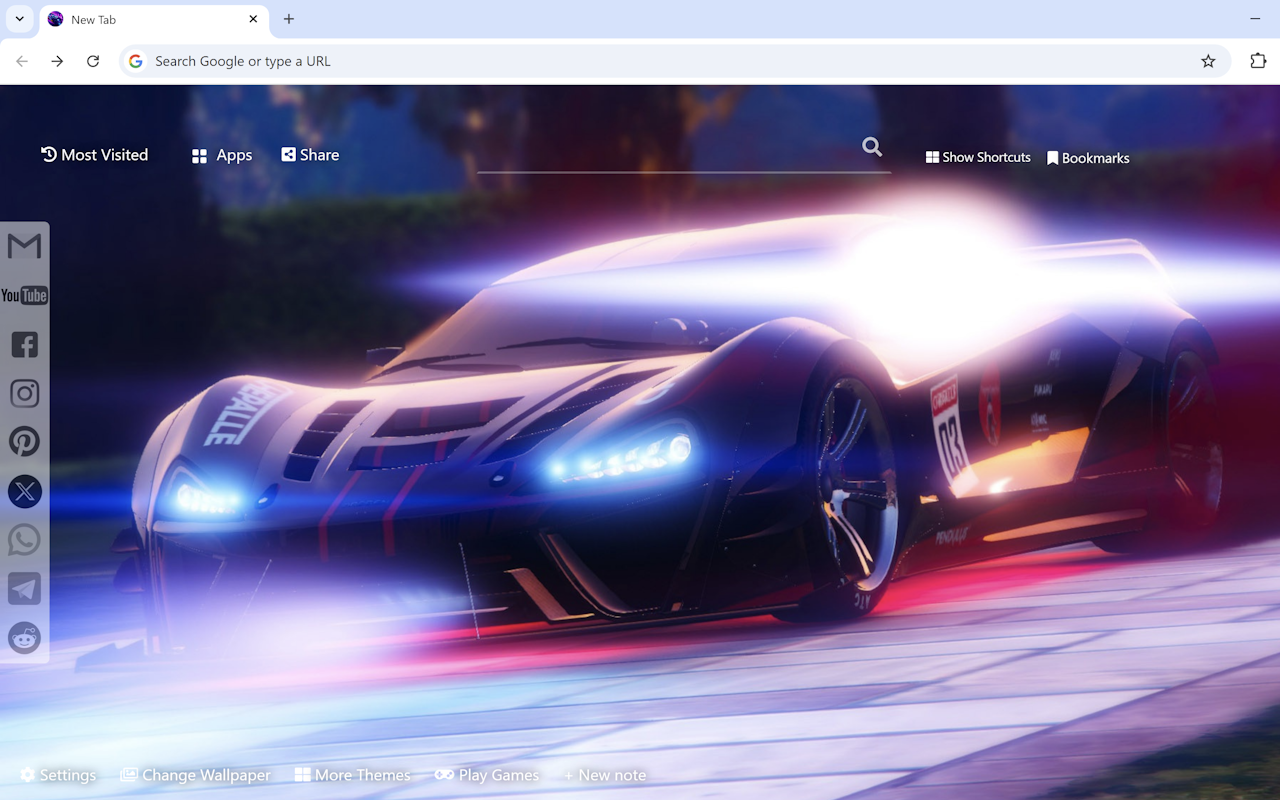
Task: Toggle Show Shortcuts
Action: point(977,157)
